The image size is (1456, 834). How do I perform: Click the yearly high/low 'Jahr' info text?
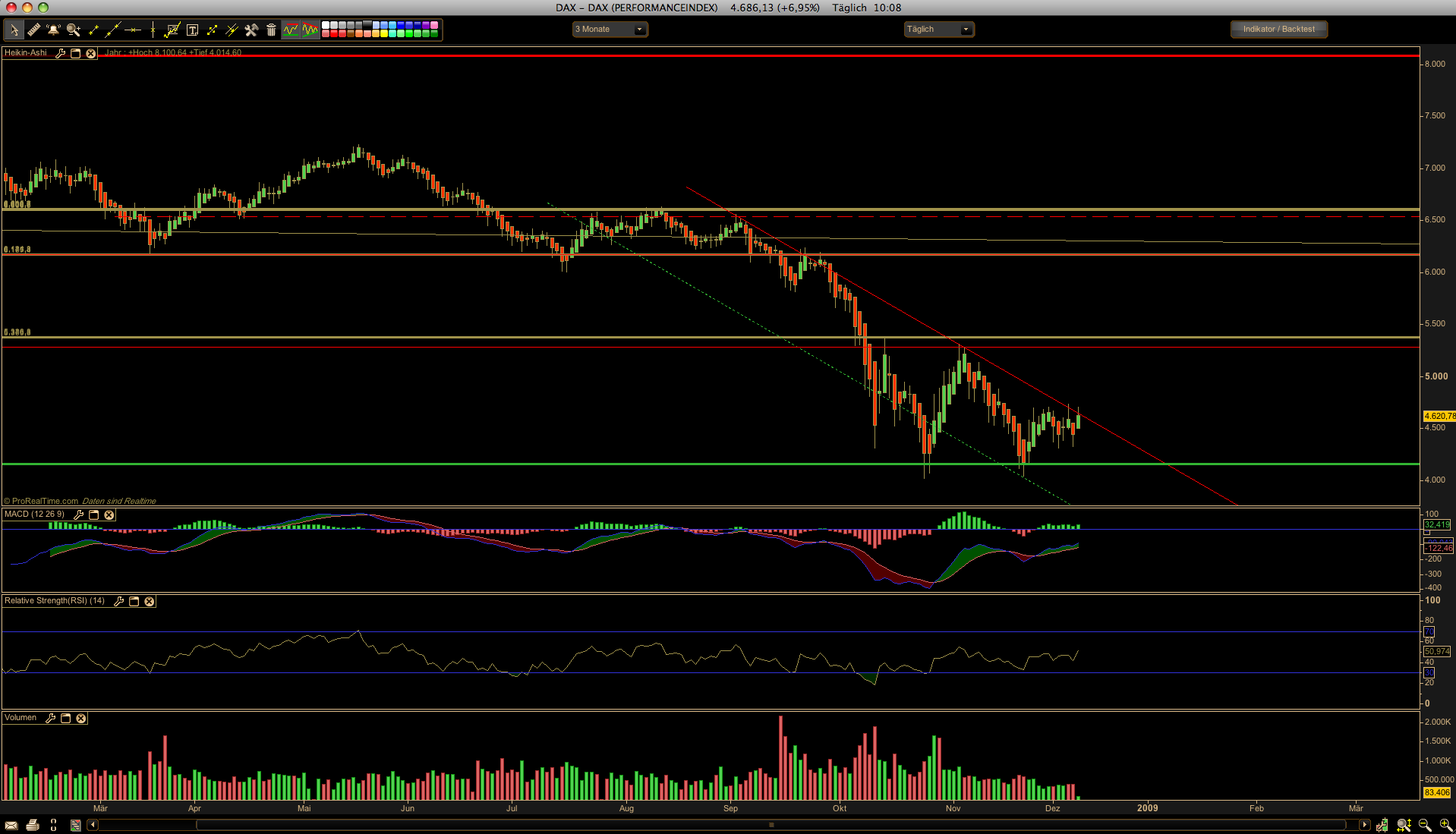[173, 52]
